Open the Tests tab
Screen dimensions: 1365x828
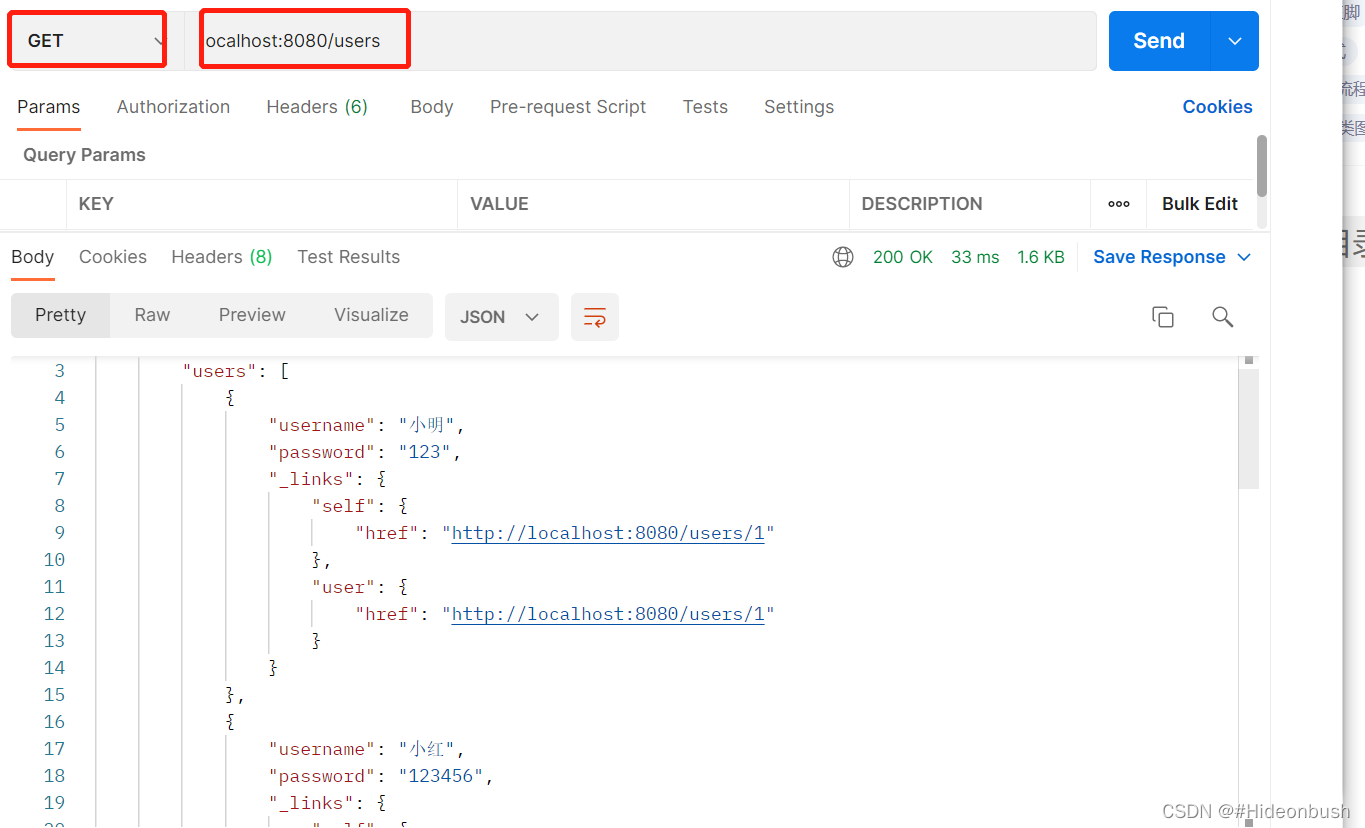[705, 107]
